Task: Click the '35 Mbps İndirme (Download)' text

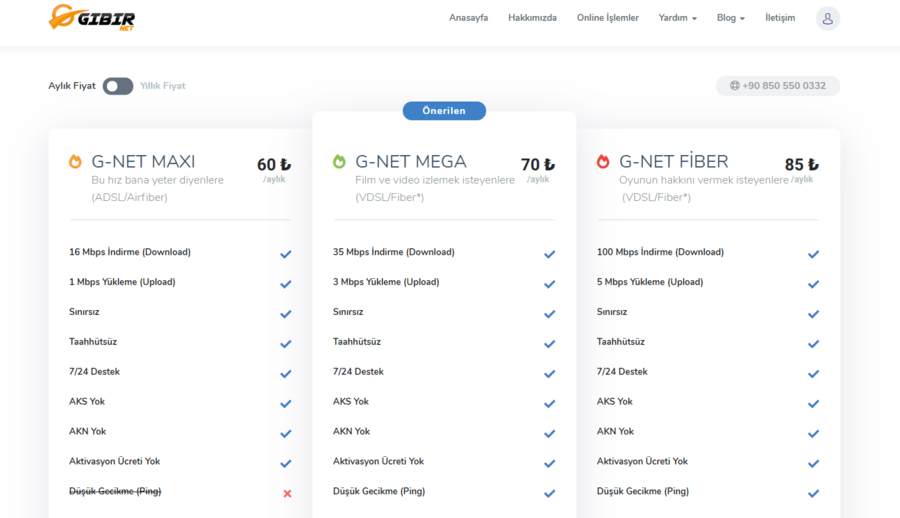Action: (x=394, y=252)
